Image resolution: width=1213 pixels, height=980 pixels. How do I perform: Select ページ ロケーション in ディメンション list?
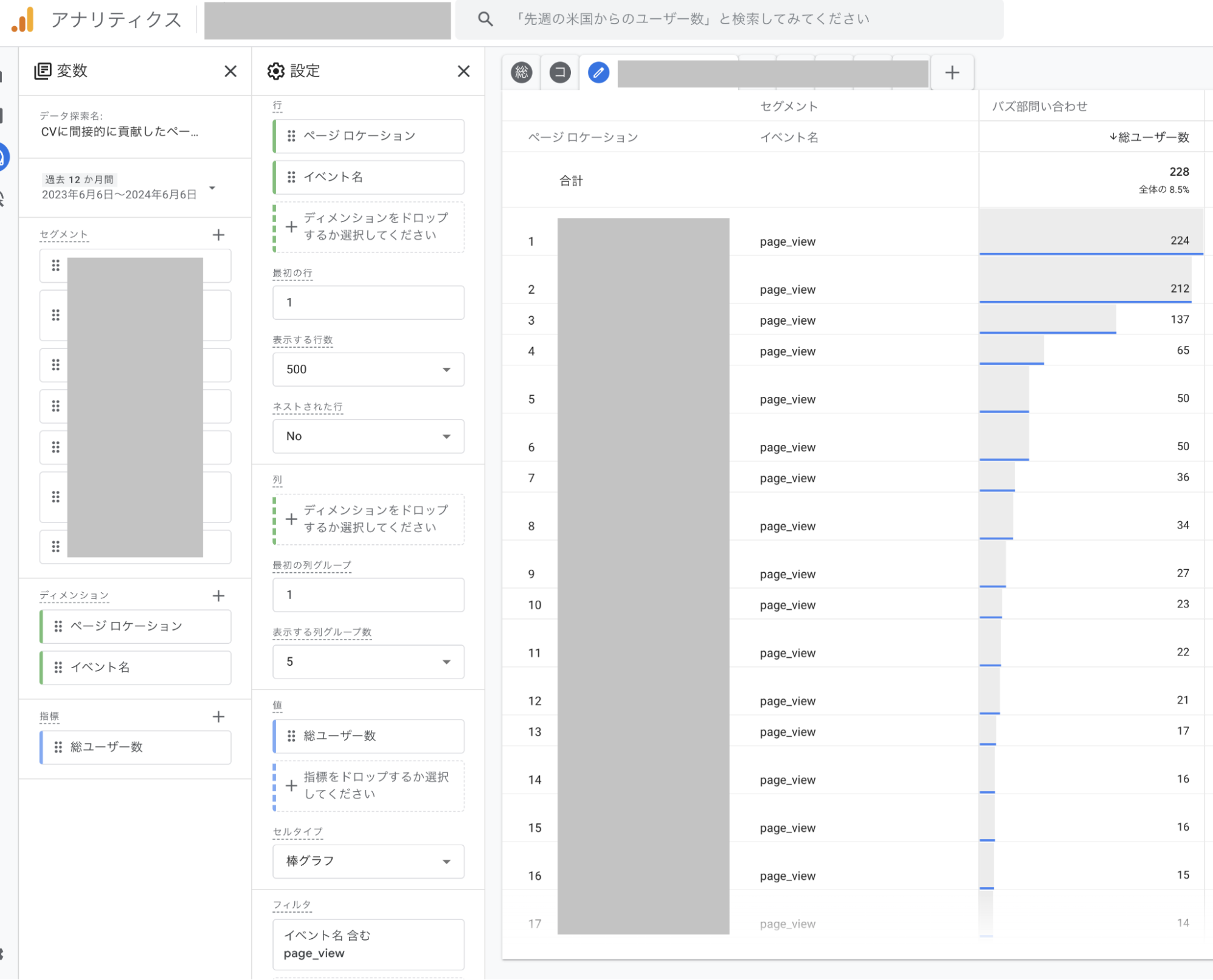(135, 627)
